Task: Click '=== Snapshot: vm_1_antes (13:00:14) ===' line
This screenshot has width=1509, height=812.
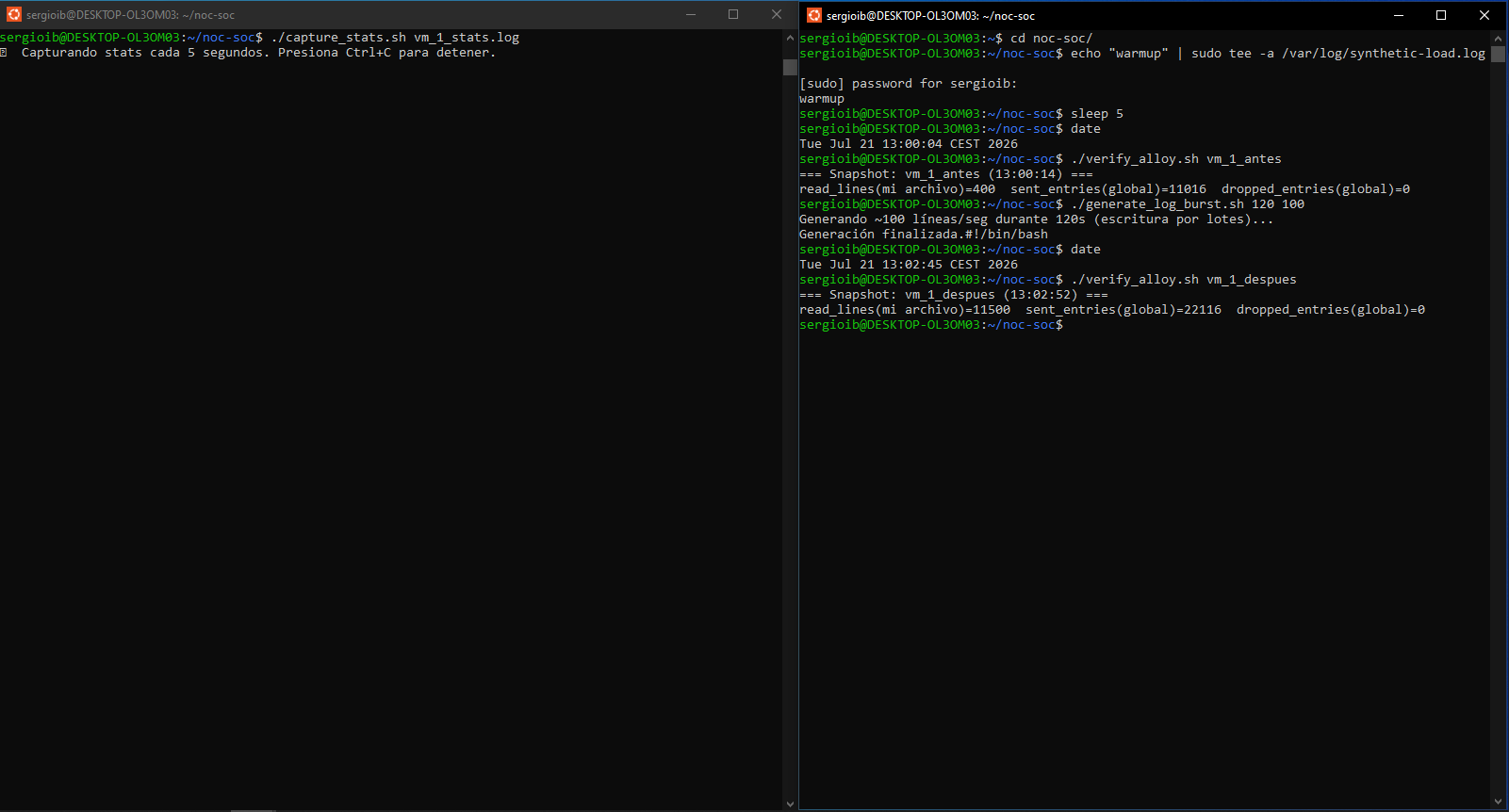Action: [x=946, y=174]
